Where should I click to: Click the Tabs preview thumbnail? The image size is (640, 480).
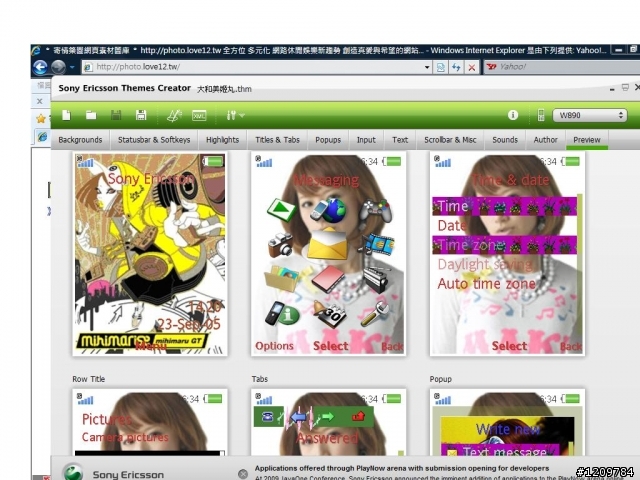point(328,422)
